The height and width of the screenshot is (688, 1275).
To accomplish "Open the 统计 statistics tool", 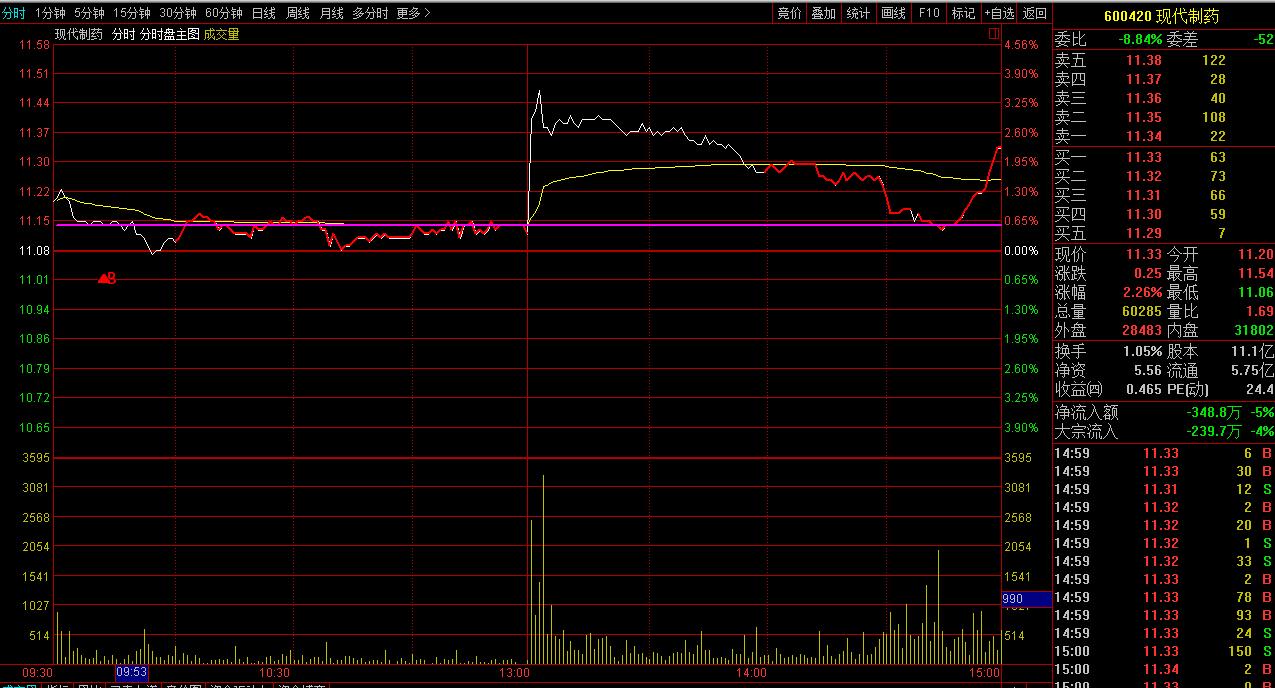I will point(858,13).
